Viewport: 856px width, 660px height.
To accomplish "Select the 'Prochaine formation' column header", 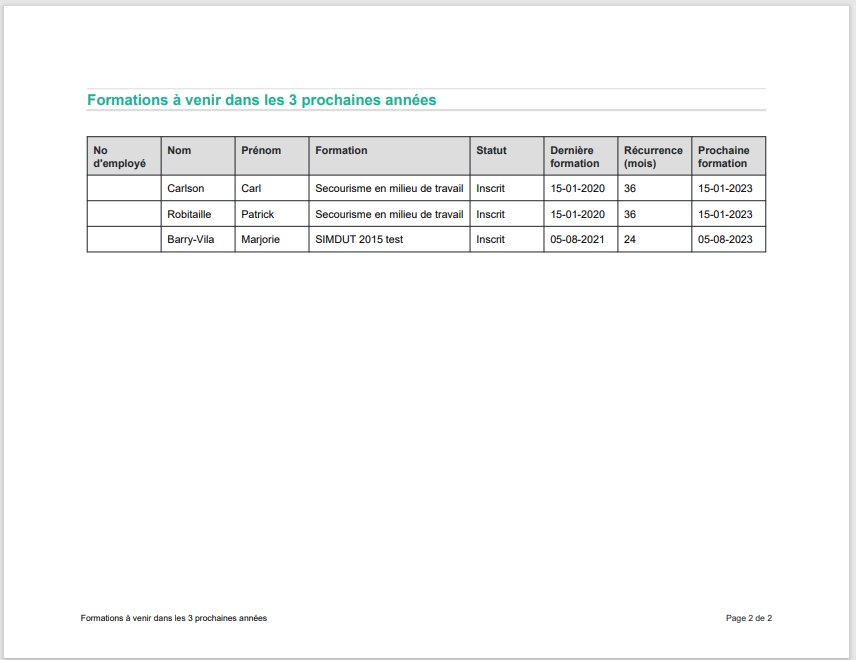I will 729,156.
